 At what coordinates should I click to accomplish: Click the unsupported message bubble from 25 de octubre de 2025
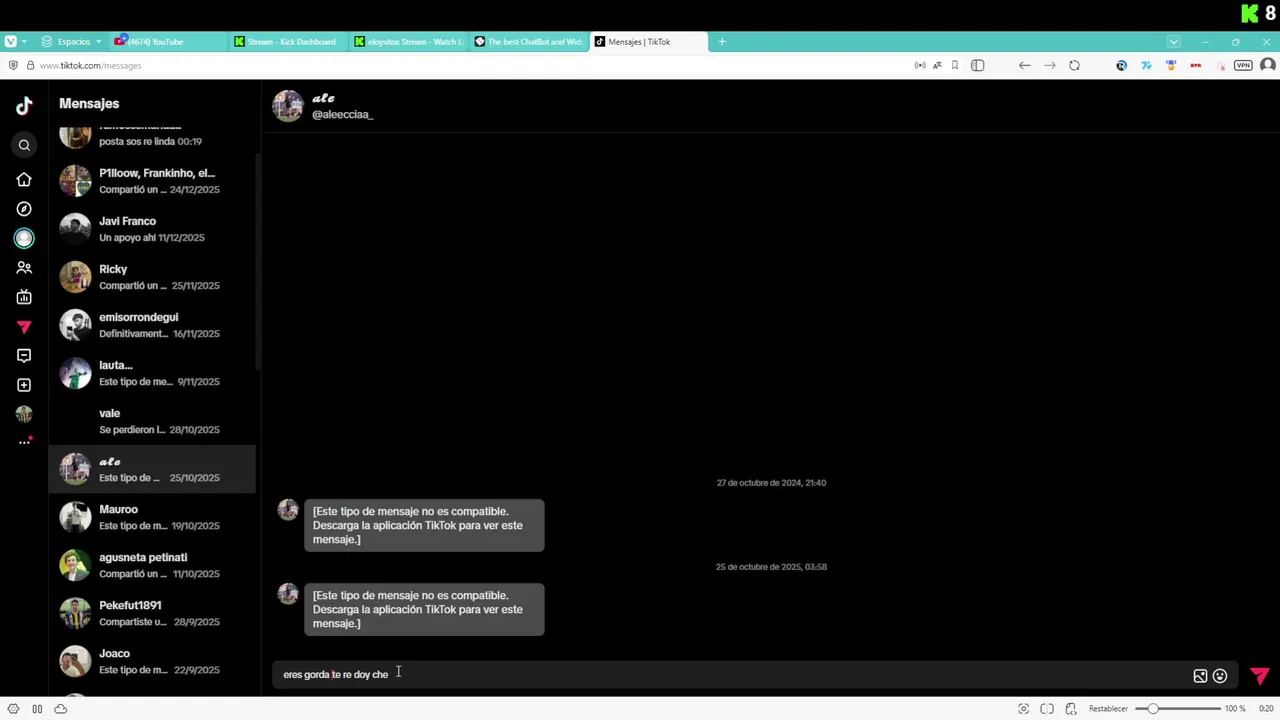click(x=424, y=609)
